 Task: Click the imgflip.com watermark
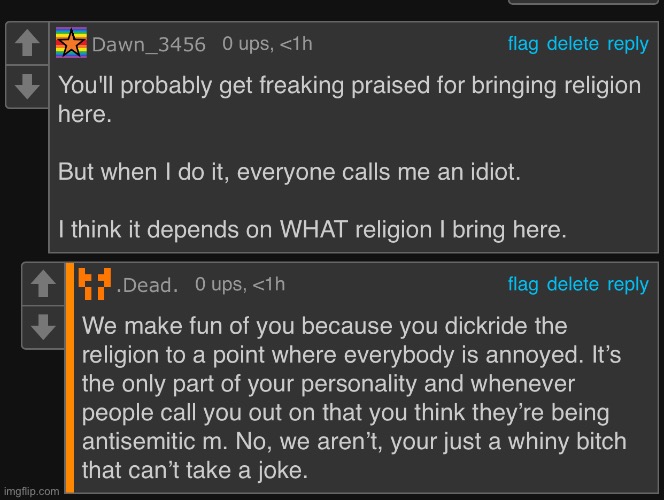(32, 492)
